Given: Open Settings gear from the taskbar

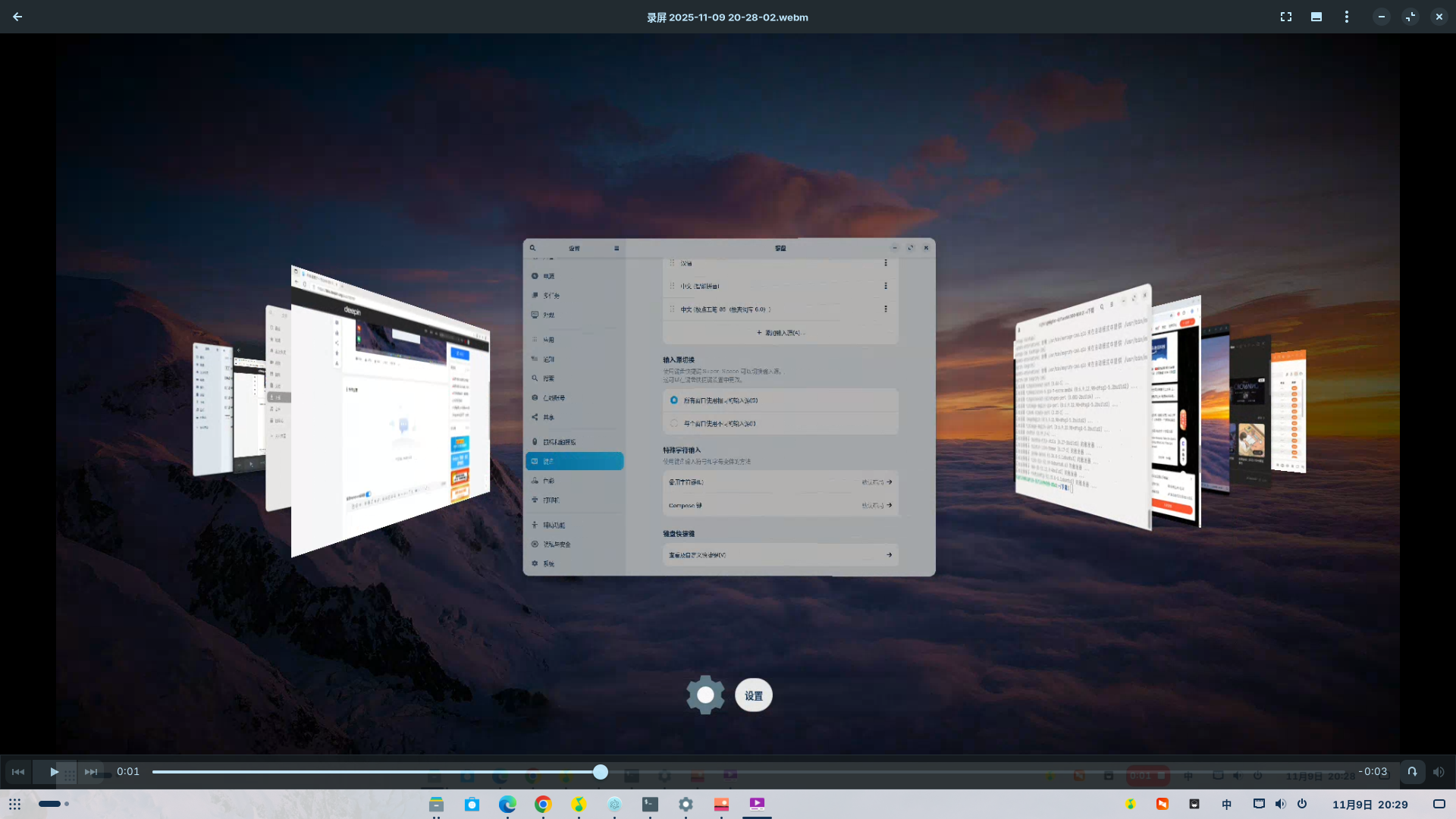Looking at the screenshot, I should point(686,805).
